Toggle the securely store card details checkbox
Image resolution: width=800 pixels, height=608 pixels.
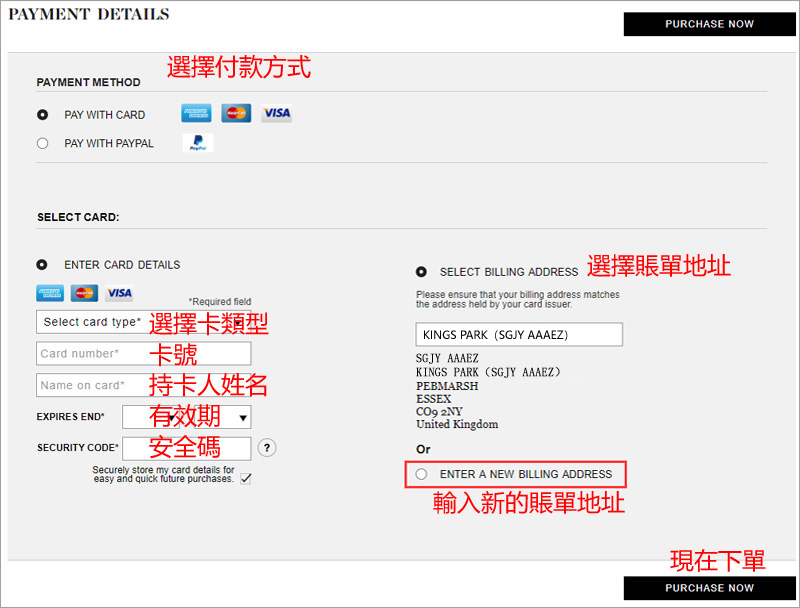point(245,478)
